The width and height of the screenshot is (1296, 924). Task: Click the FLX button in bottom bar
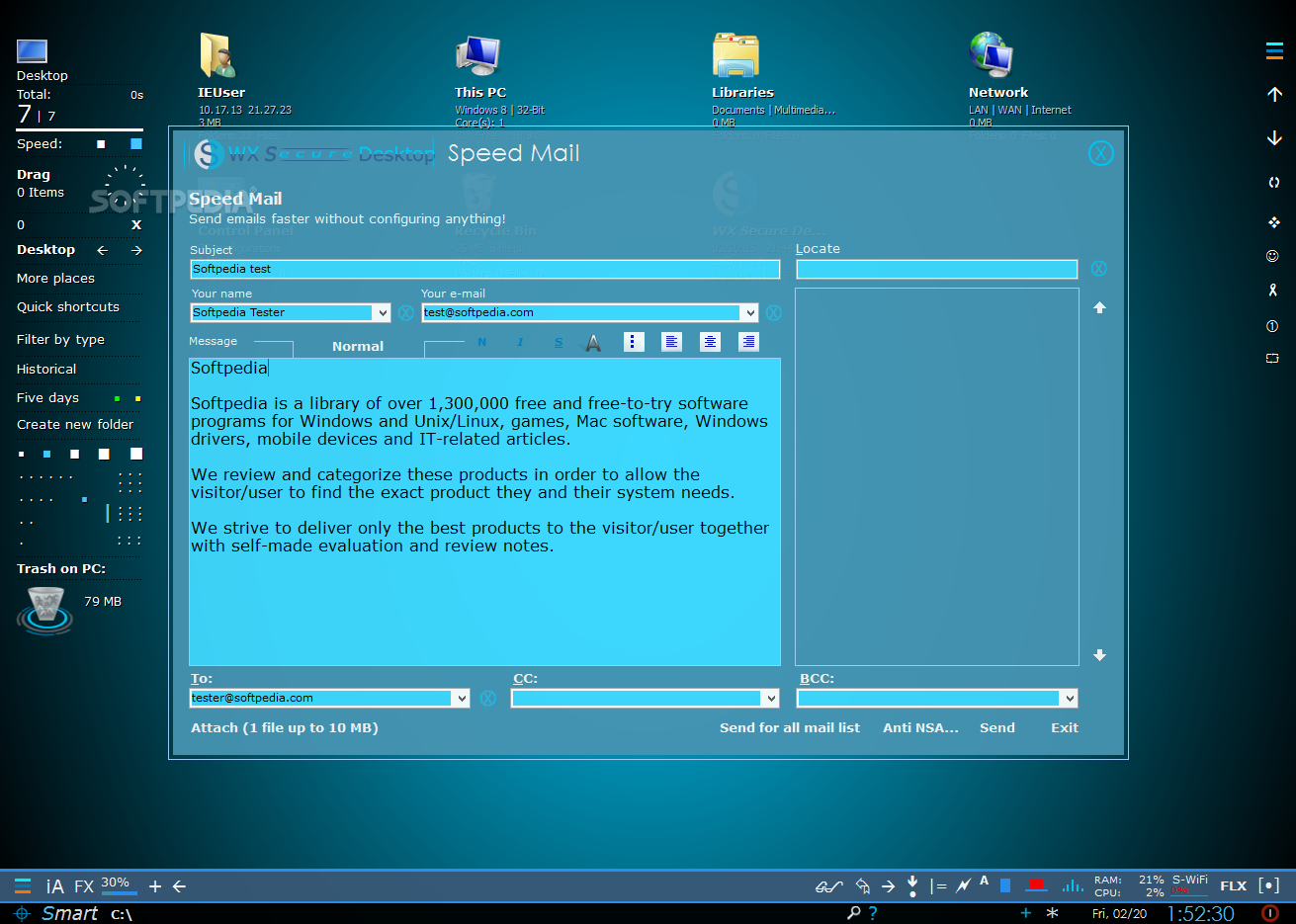[x=1234, y=886]
